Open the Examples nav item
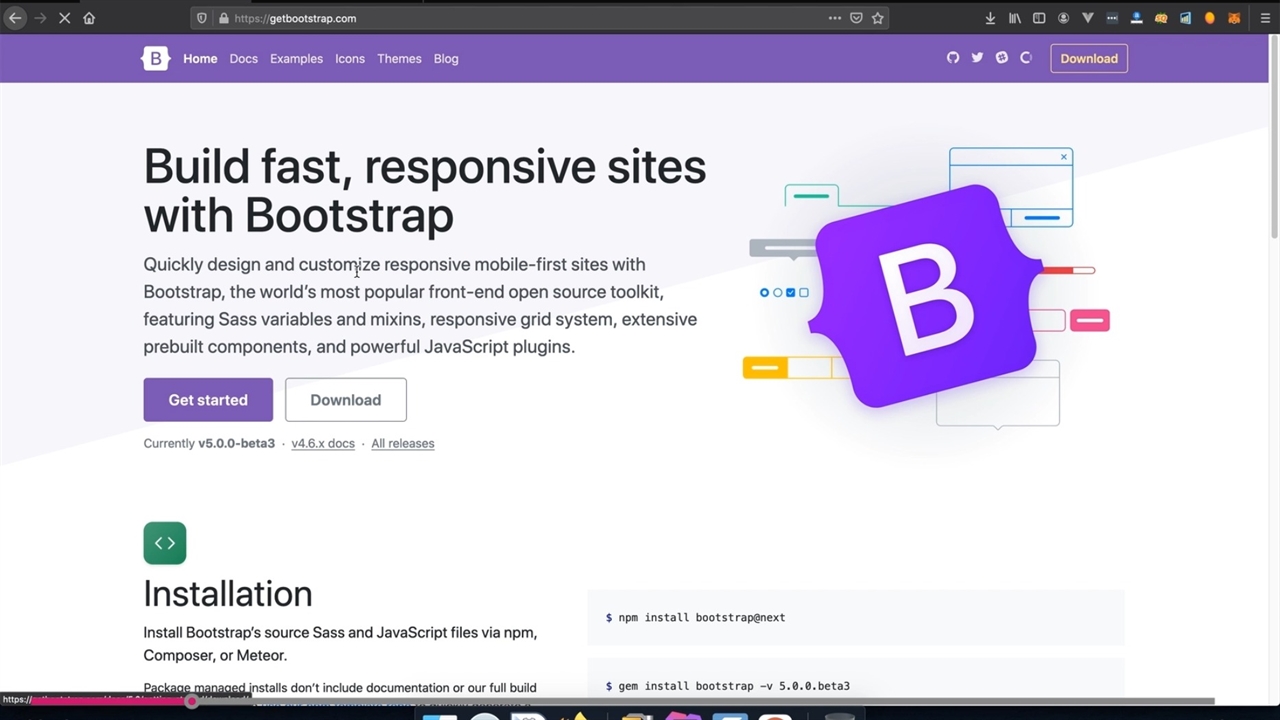Image resolution: width=1280 pixels, height=720 pixels. click(296, 59)
